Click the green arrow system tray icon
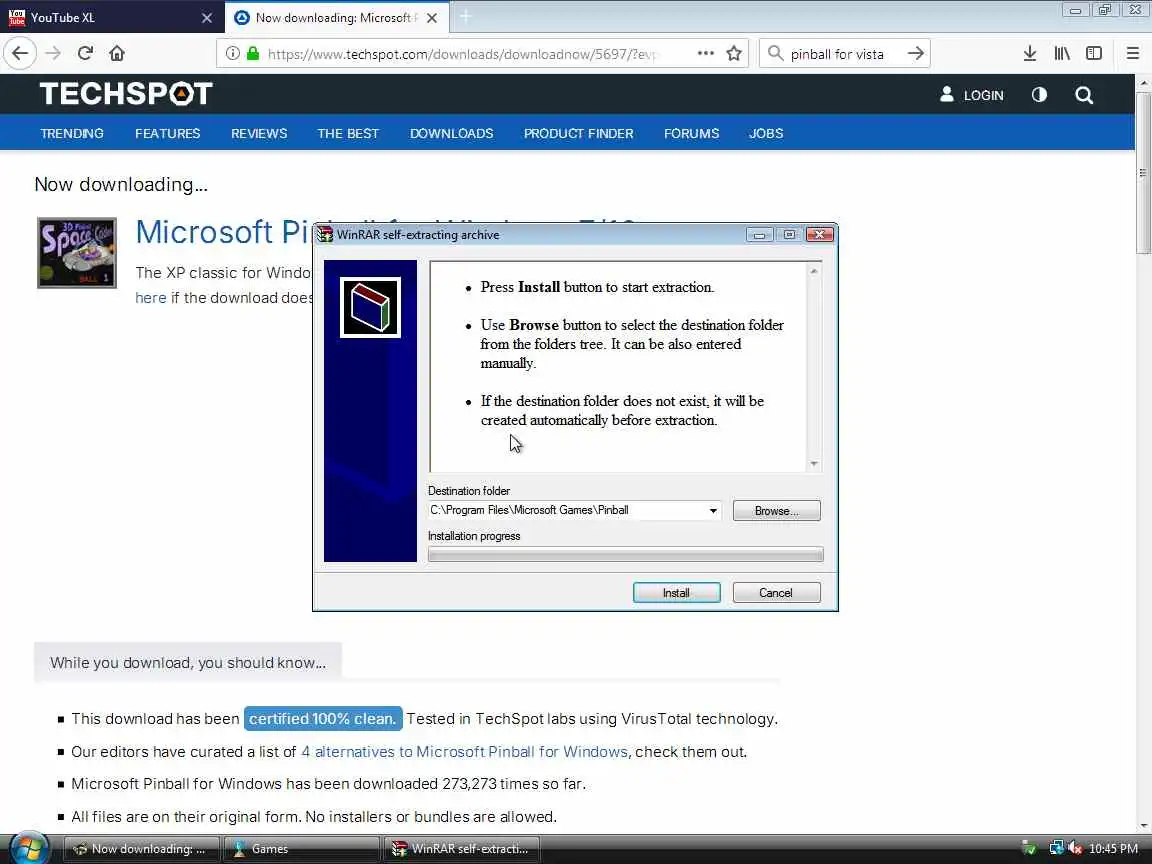Viewport: 1152px width, 864px height. click(x=1029, y=849)
